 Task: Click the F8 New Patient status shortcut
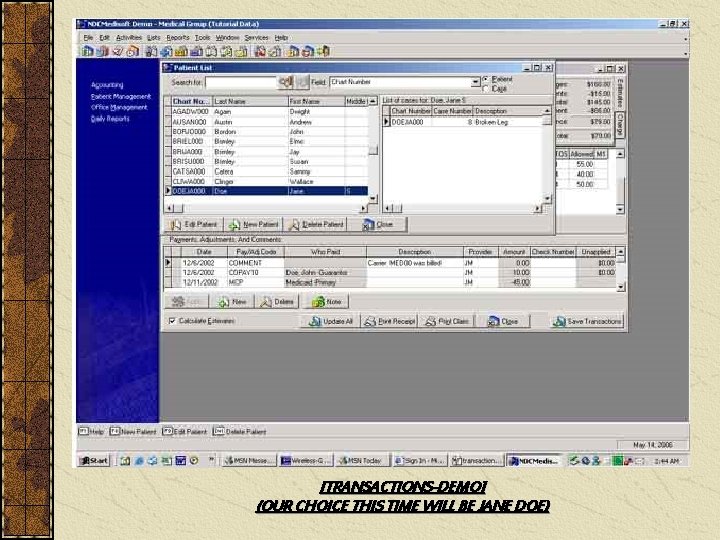click(133, 432)
